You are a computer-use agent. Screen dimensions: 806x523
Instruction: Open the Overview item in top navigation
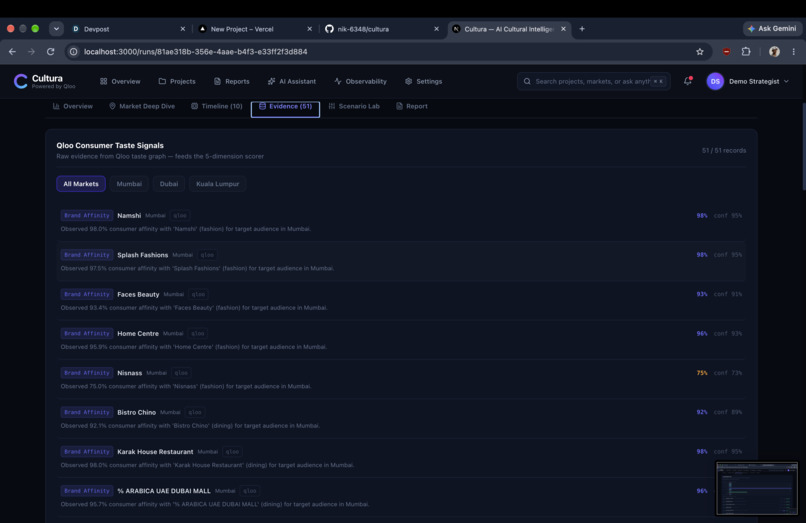pos(120,81)
